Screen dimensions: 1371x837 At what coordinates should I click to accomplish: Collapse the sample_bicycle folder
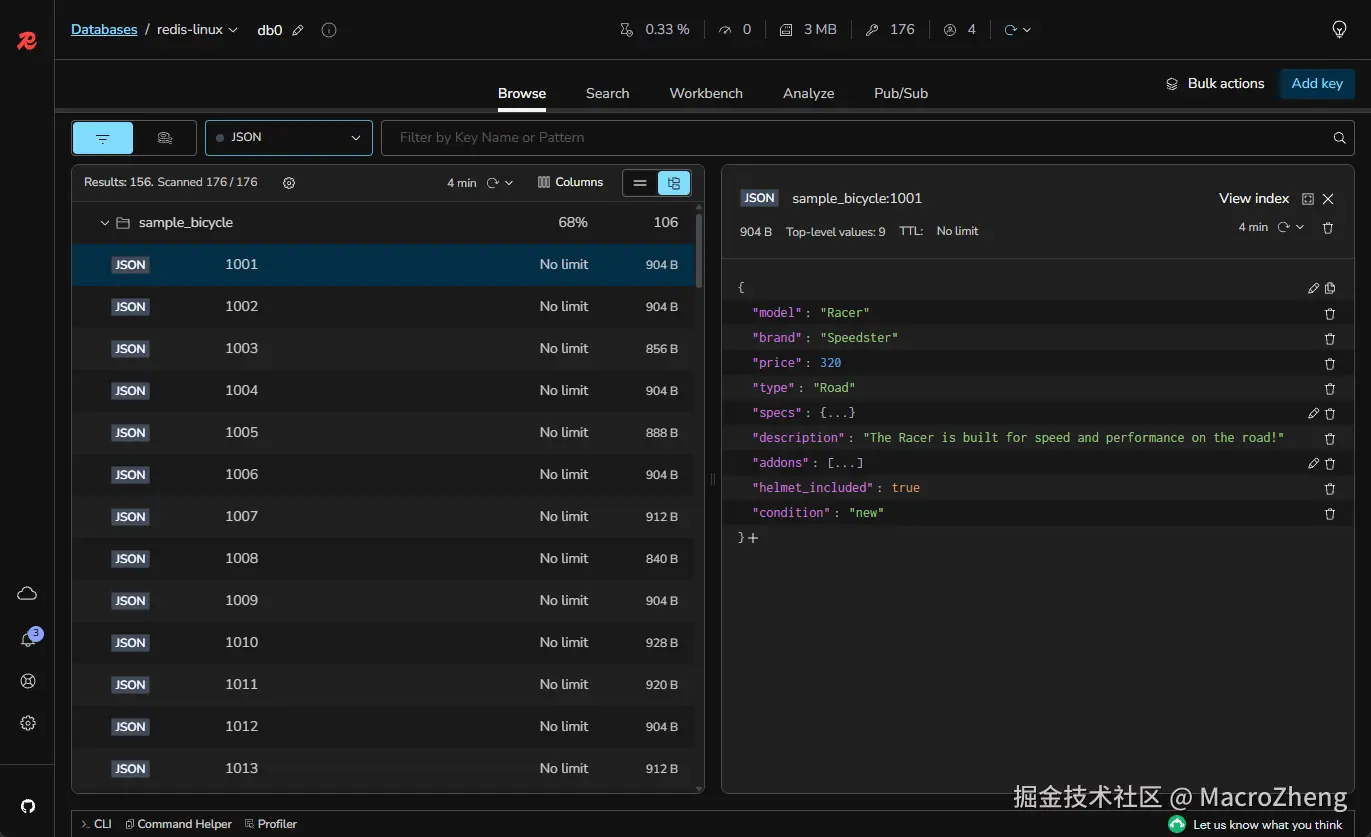[x=105, y=223]
